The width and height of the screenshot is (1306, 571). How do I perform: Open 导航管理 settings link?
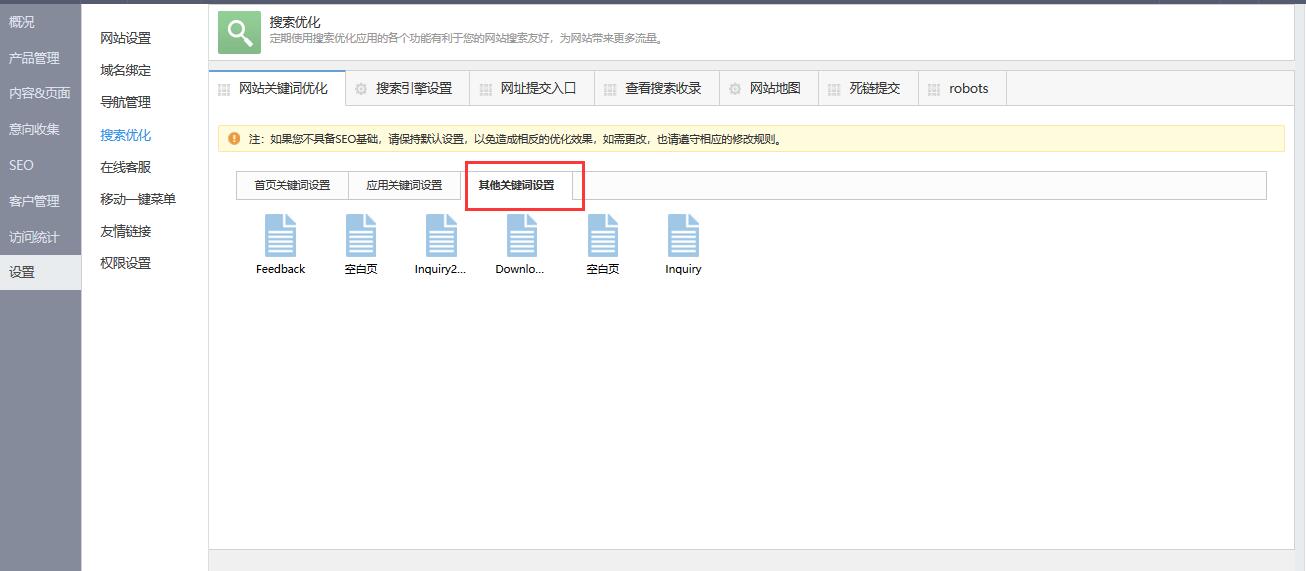[126, 102]
